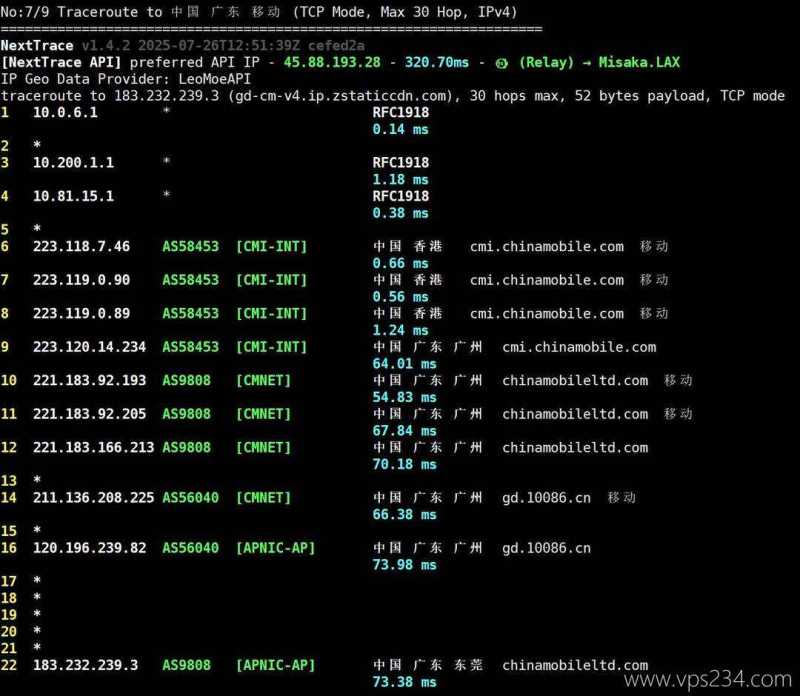The image size is (800, 696).
Task: Click the relay globe icon before "(Relay)"
Action: pos(500,62)
